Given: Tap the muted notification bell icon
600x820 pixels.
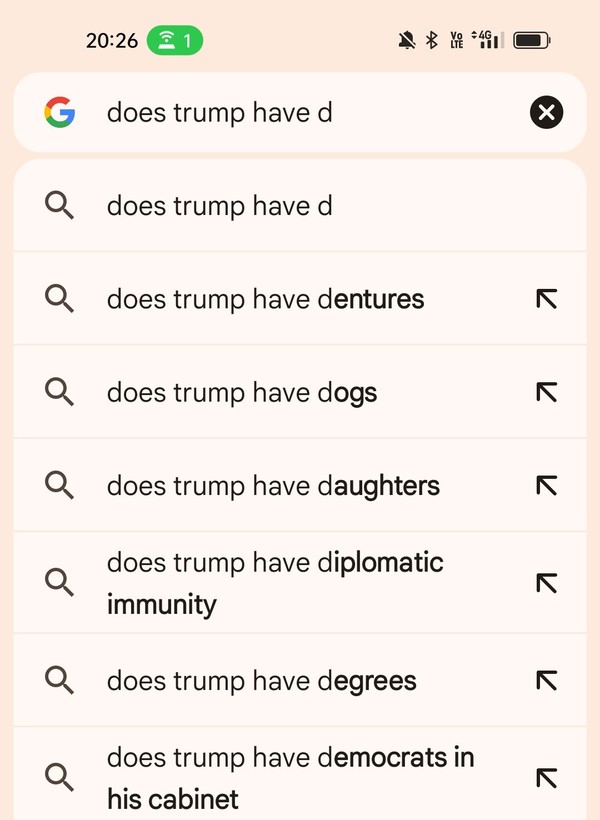Looking at the screenshot, I should point(407,41).
